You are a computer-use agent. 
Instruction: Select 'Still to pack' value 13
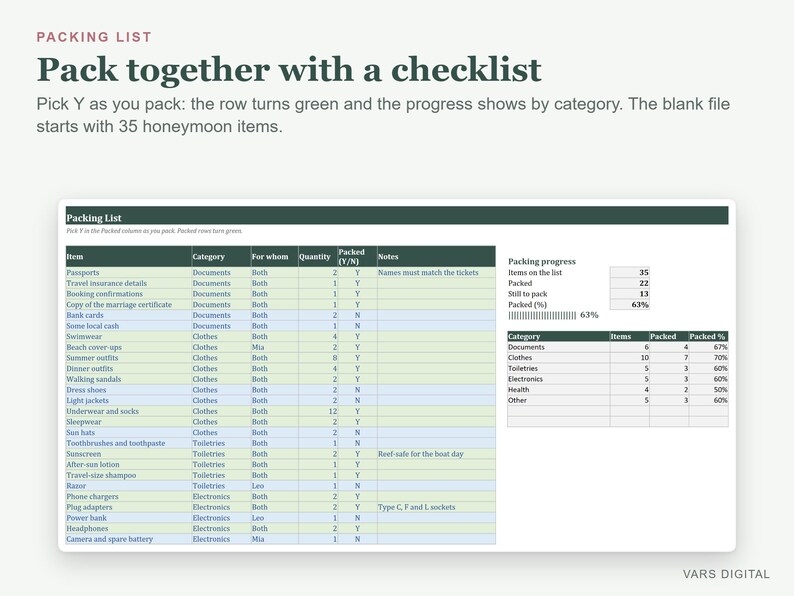[x=629, y=294]
